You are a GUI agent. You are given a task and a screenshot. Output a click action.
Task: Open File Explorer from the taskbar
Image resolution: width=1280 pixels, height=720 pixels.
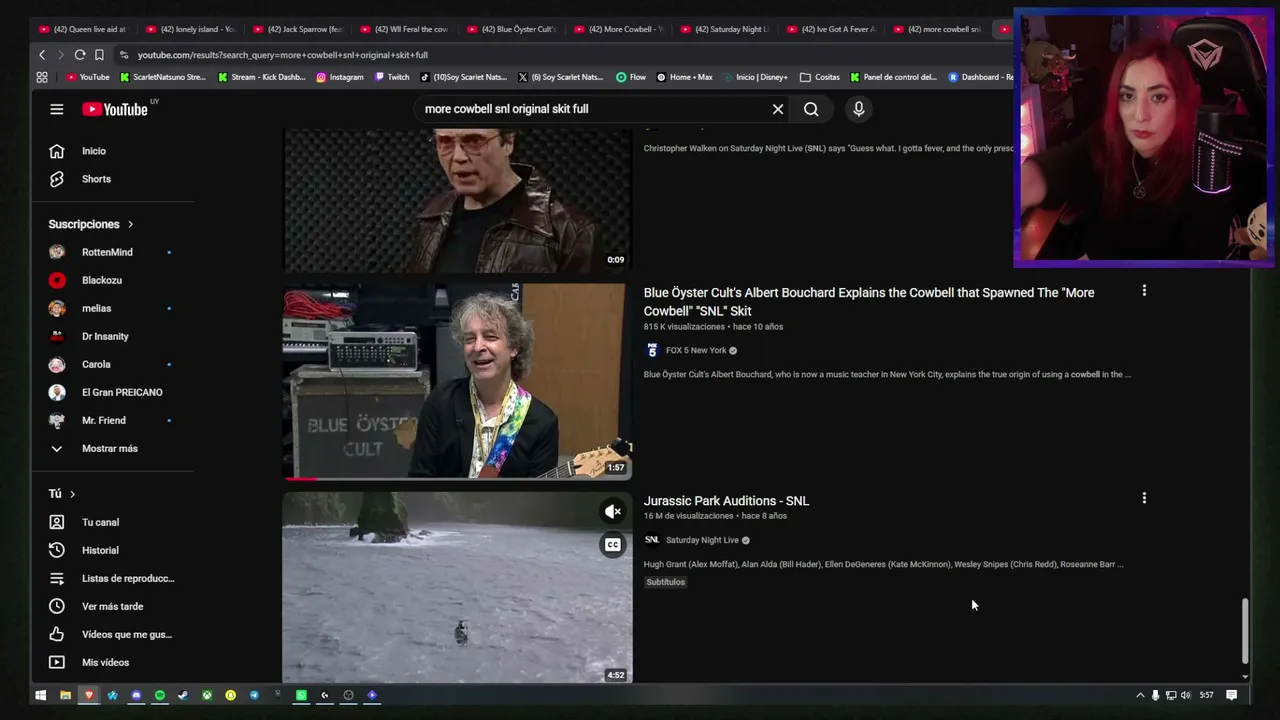(65, 695)
